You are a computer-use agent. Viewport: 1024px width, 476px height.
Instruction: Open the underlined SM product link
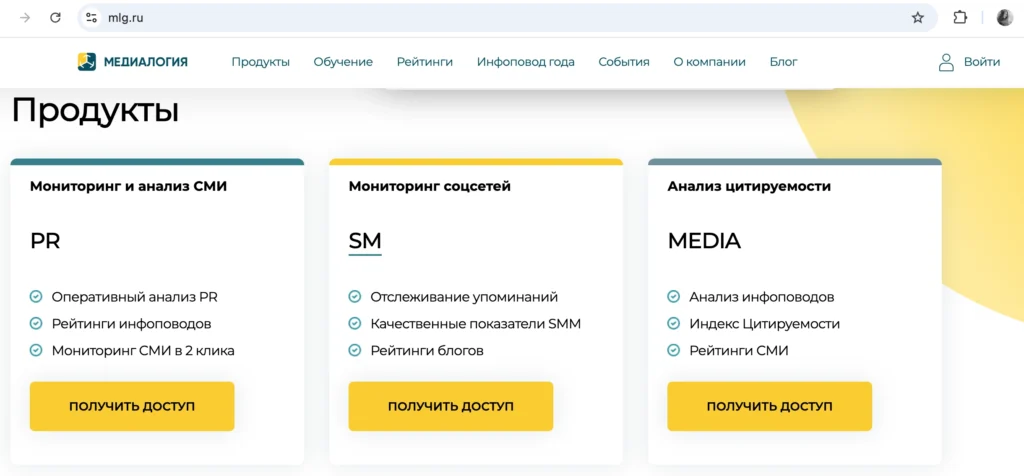coord(365,241)
